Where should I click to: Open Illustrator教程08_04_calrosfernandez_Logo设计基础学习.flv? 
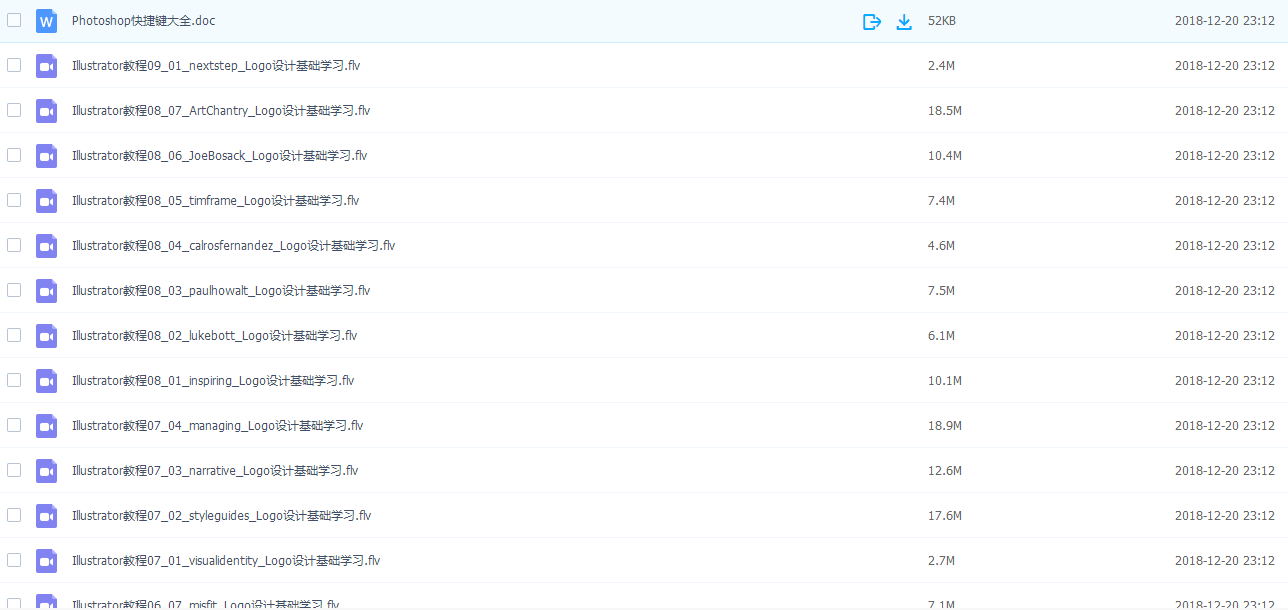234,246
